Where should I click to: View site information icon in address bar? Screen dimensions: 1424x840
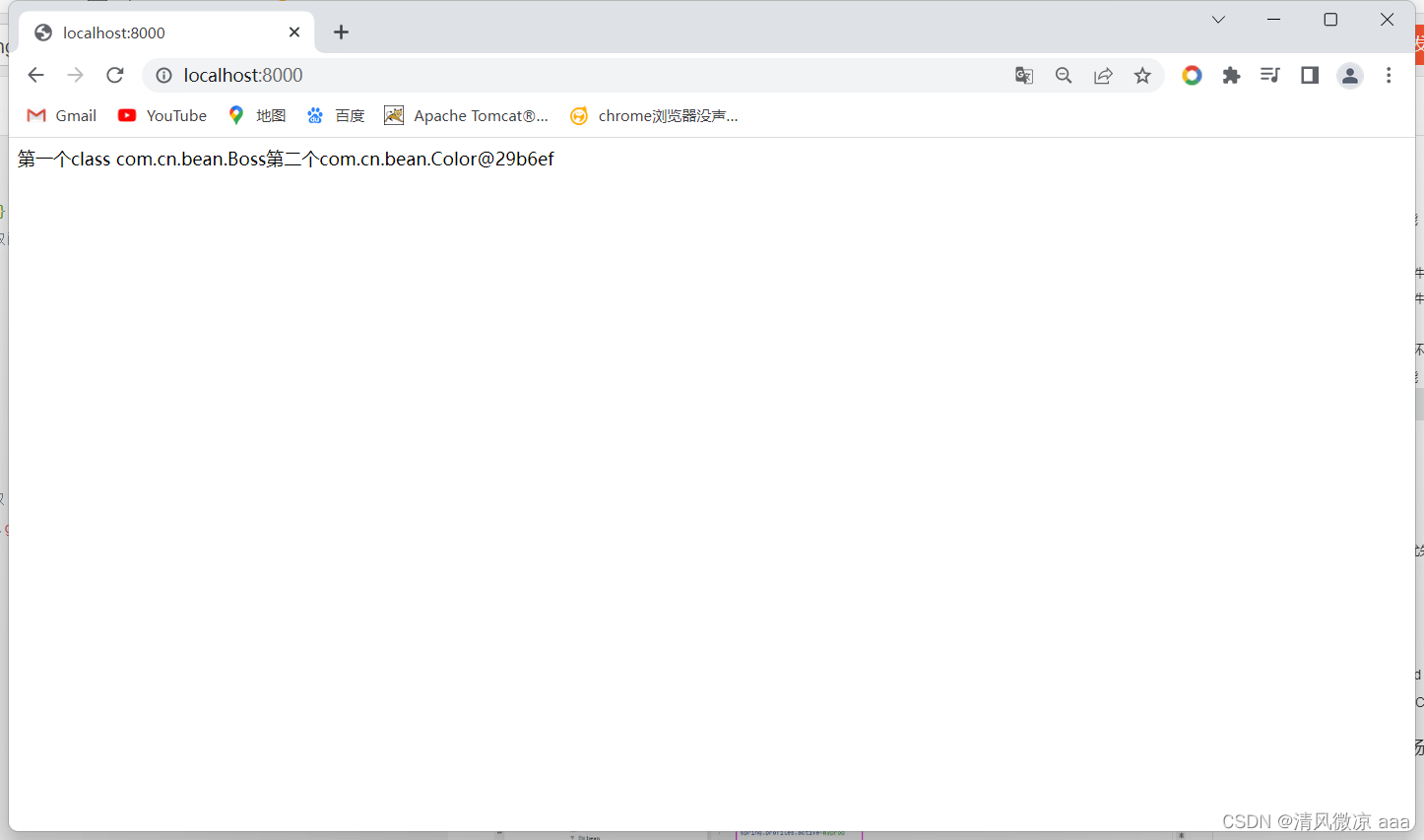tap(163, 76)
